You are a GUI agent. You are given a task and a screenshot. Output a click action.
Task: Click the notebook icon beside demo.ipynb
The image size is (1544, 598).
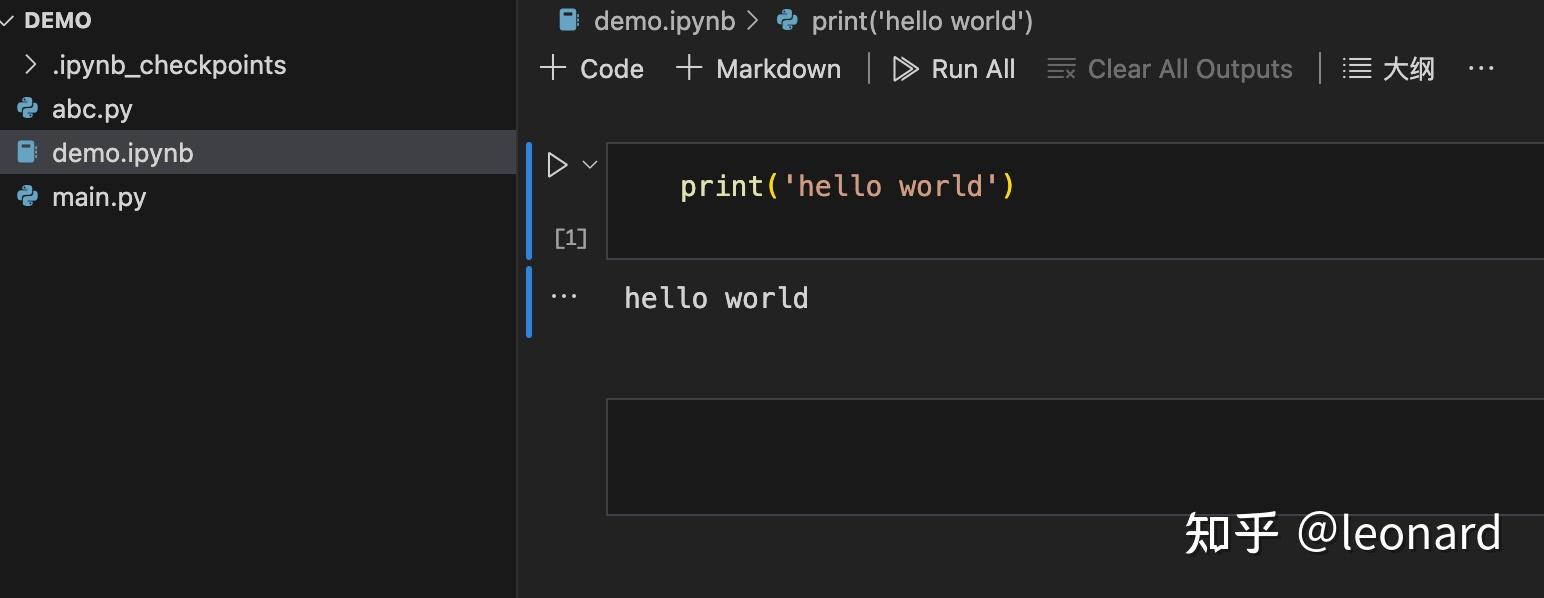point(29,152)
